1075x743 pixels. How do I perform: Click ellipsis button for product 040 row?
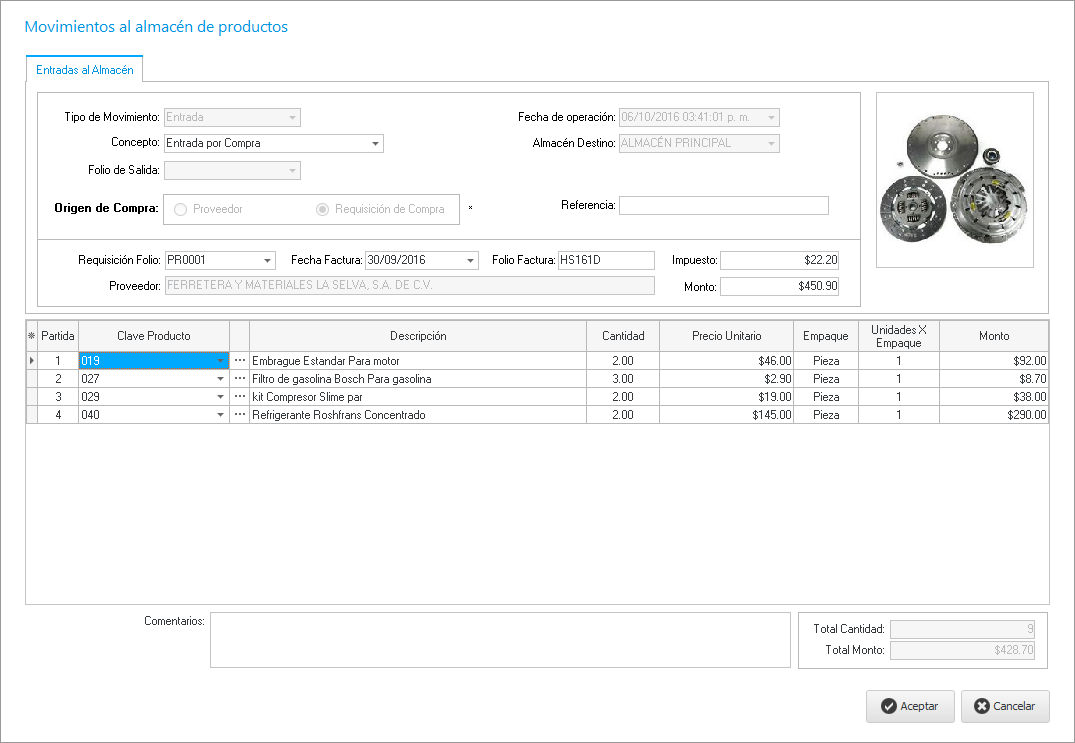pyautogui.click(x=239, y=415)
